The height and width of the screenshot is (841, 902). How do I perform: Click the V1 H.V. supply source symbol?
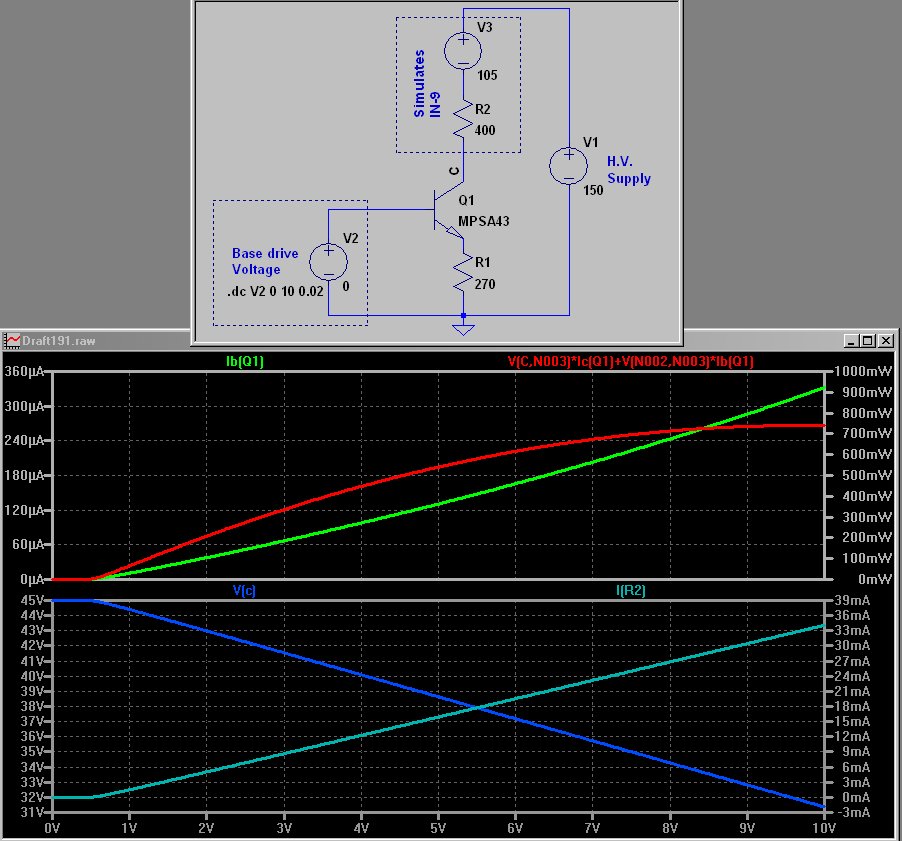pos(569,166)
